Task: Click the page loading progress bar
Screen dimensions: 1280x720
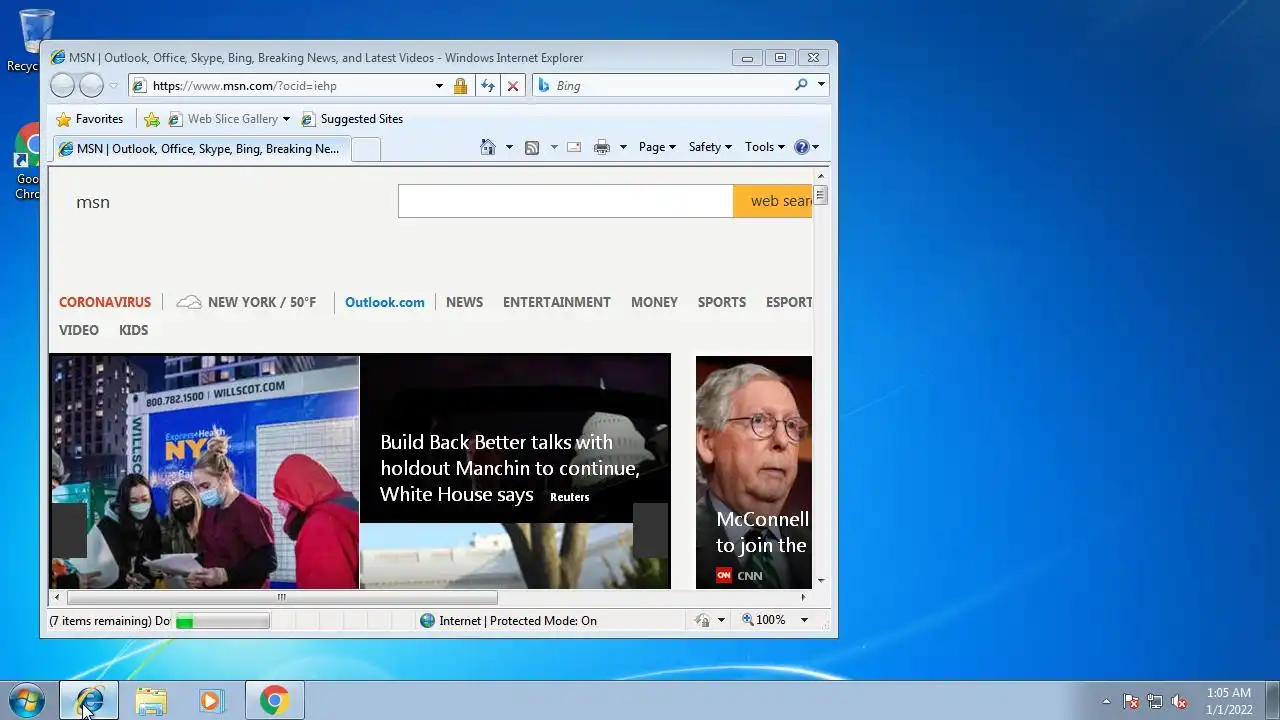Action: [x=222, y=621]
